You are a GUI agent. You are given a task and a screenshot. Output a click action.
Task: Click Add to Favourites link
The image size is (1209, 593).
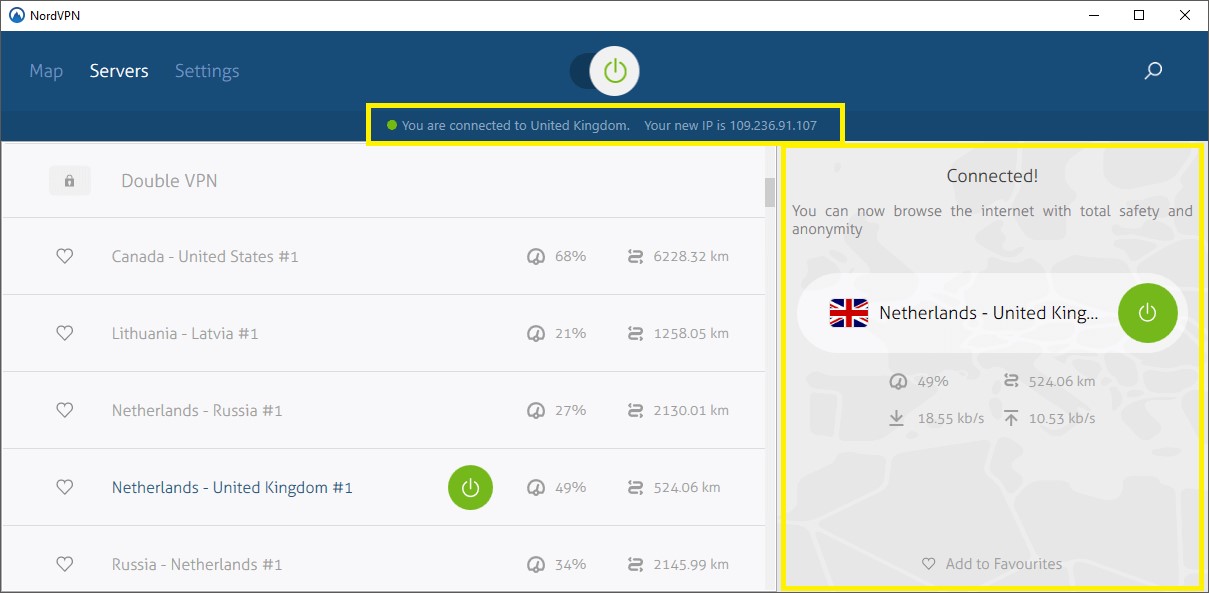pos(992,564)
